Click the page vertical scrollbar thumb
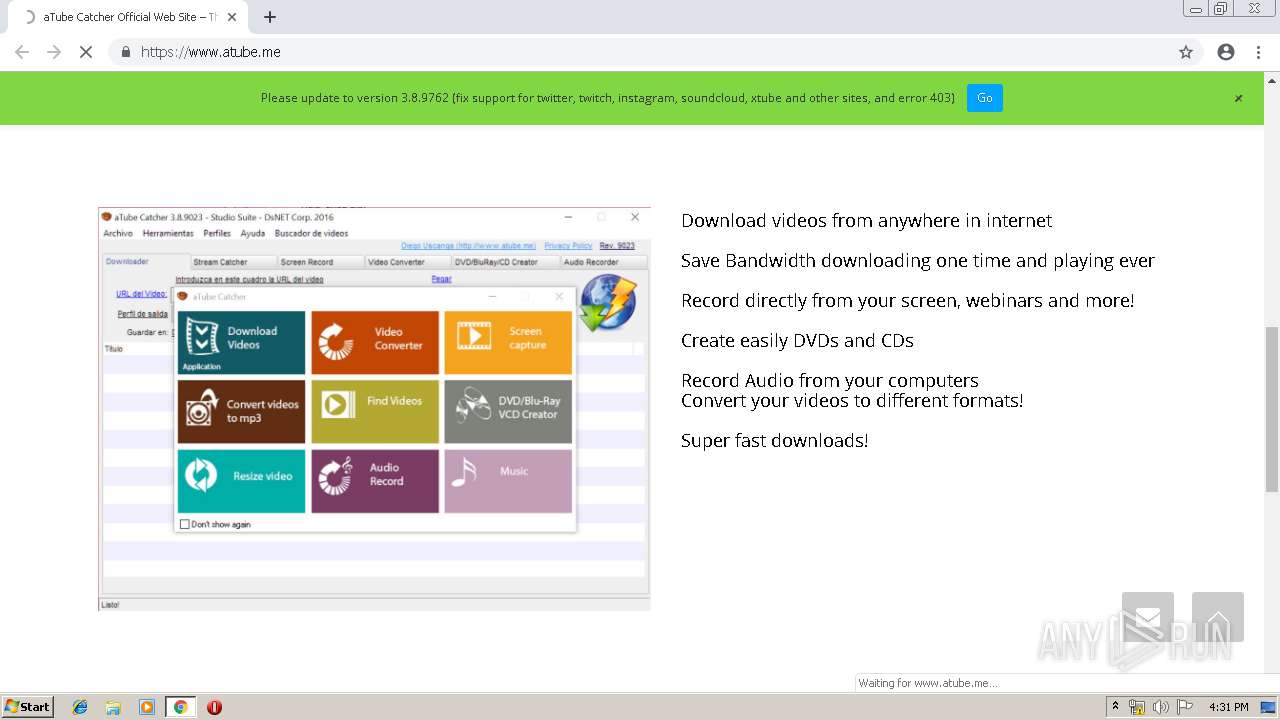 pos(1272,409)
